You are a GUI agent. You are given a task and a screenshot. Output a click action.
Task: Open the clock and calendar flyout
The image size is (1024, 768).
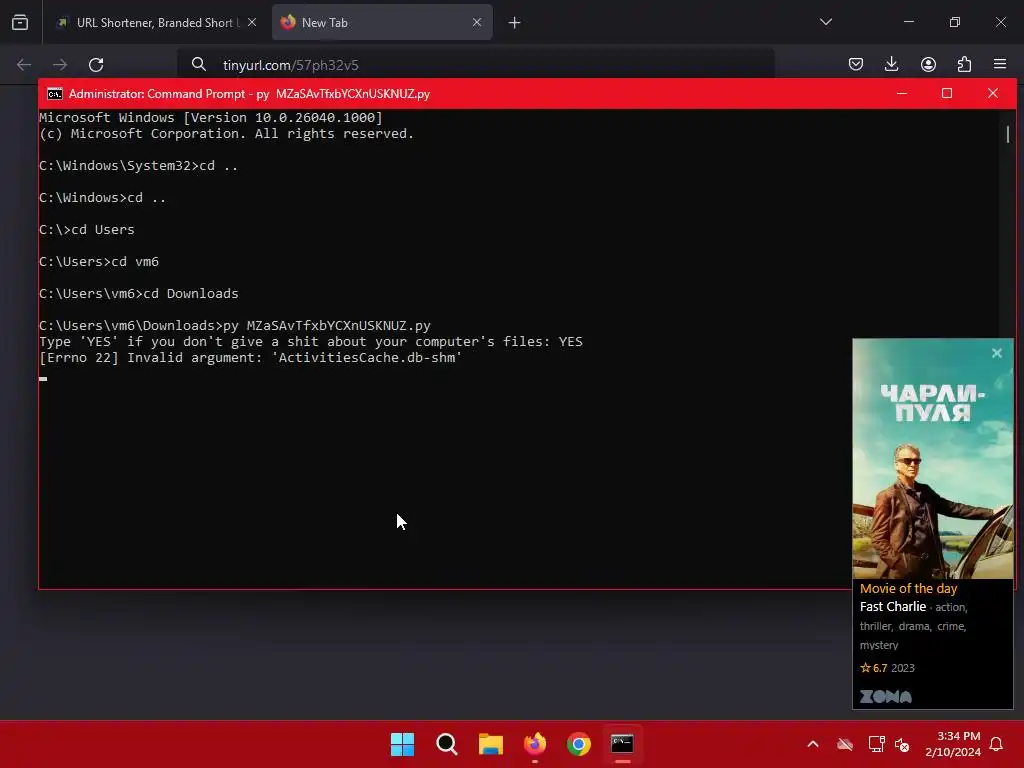(x=953, y=744)
